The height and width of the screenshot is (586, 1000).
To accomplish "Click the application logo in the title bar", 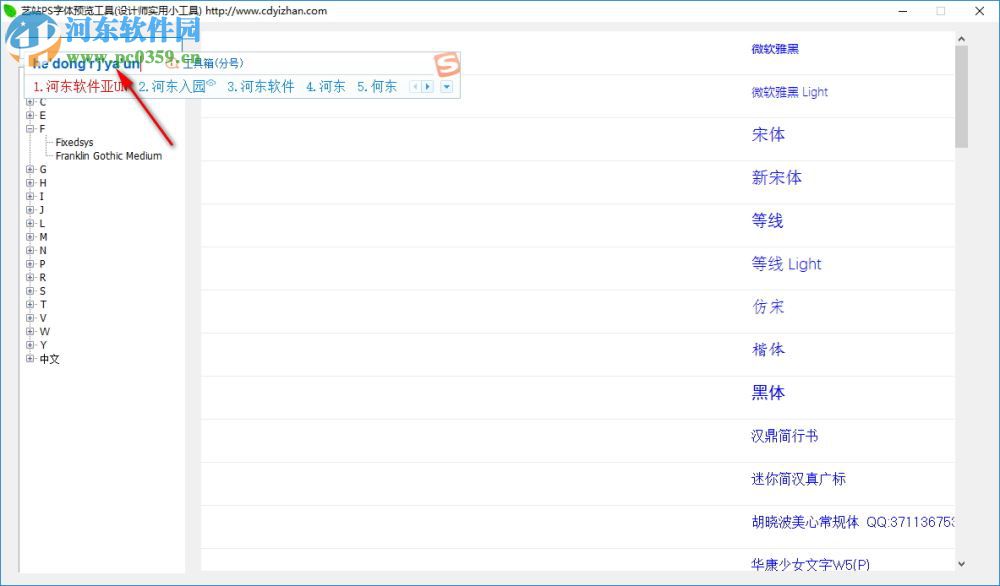I will tap(9, 10).
